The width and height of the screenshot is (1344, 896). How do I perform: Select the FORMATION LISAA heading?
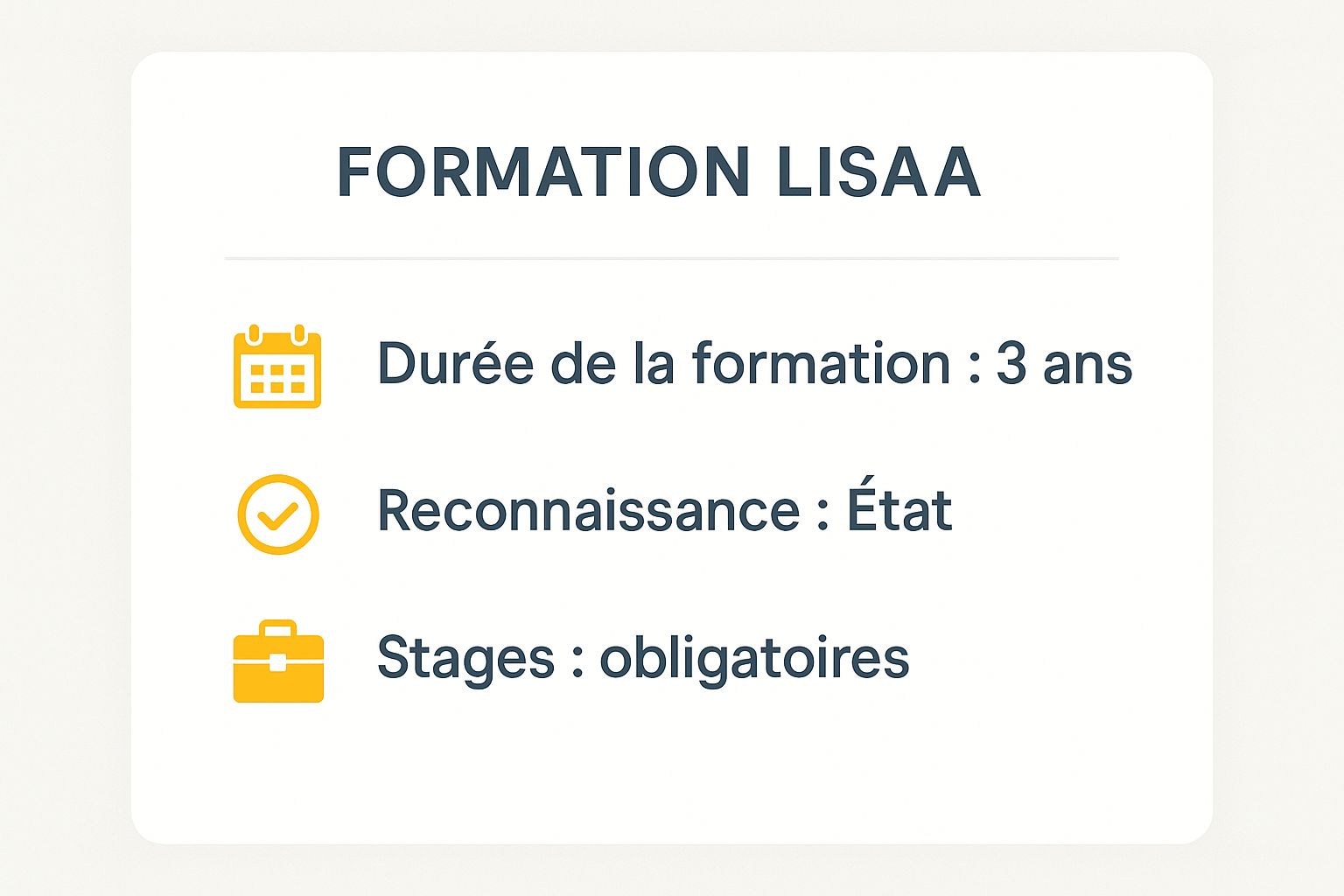pos(658,171)
